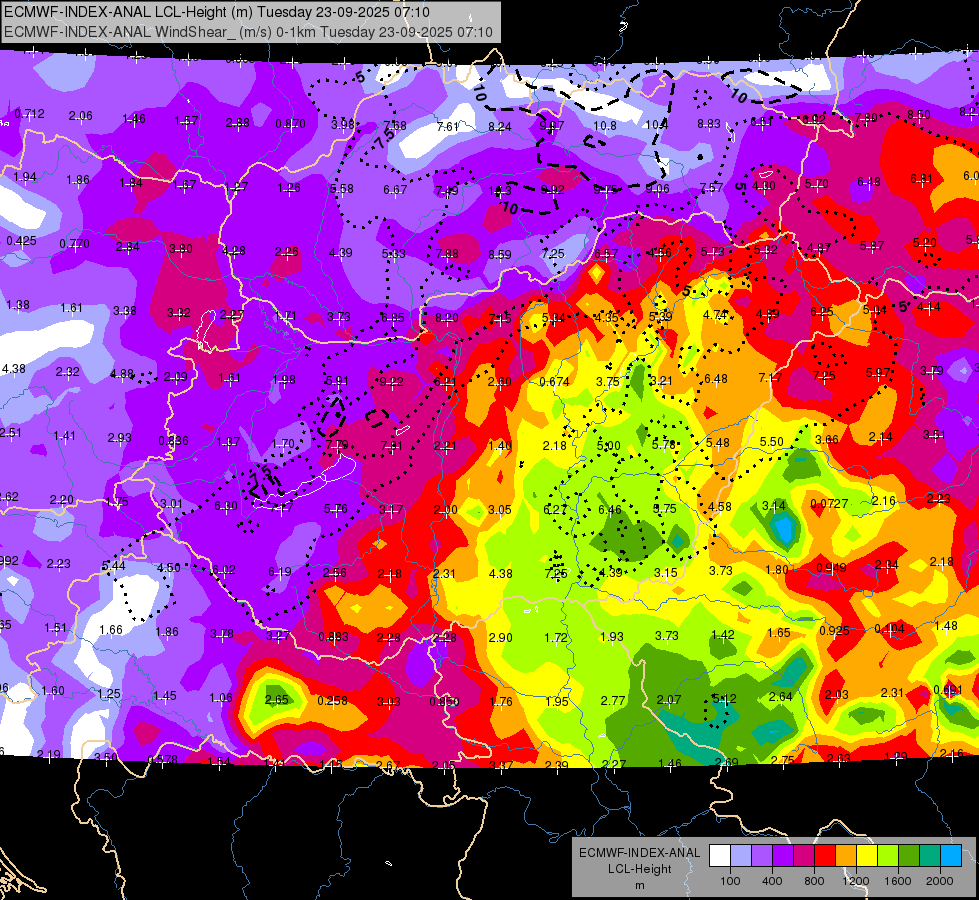Select the number 2.07 on the map
Viewport: 979px width, 900px height.
669,700
